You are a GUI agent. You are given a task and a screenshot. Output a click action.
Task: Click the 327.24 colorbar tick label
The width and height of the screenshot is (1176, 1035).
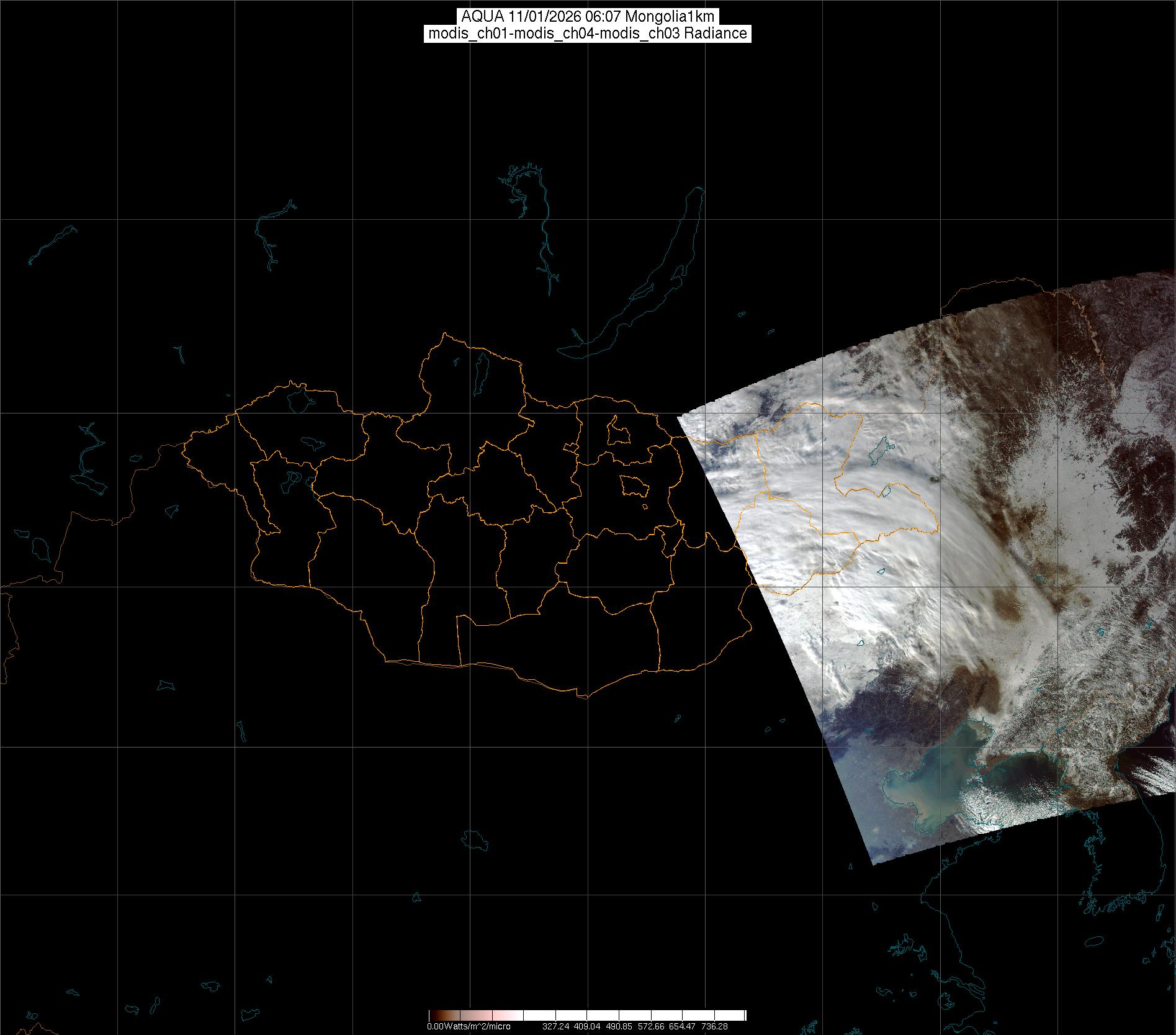(x=555, y=1026)
